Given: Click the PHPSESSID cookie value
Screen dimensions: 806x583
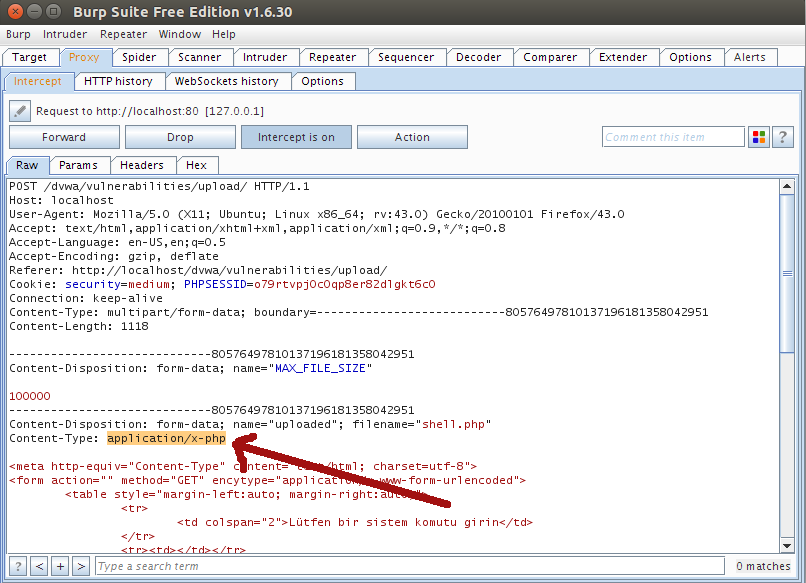Looking at the screenshot, I should (x=344, y=284).
